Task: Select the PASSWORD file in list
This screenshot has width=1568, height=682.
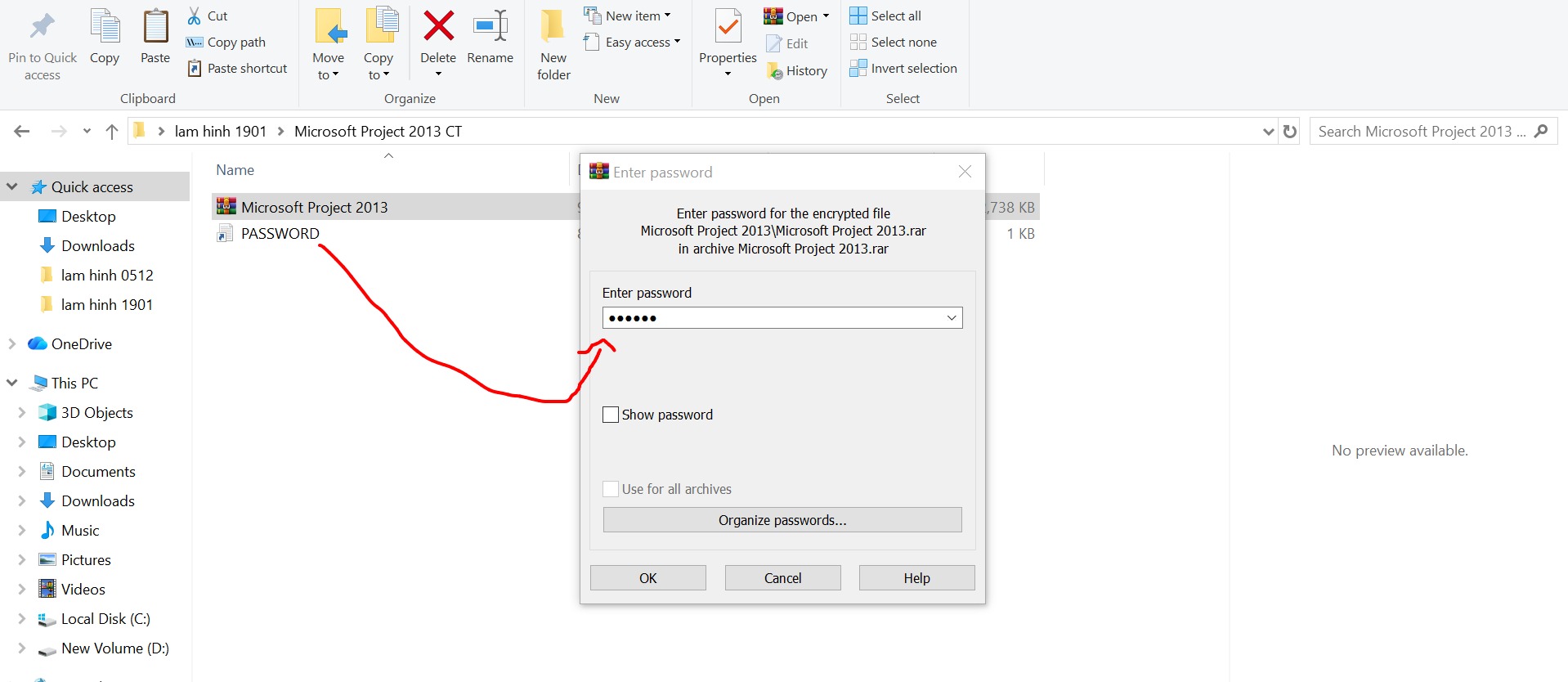Action: [x=280, y=234]
